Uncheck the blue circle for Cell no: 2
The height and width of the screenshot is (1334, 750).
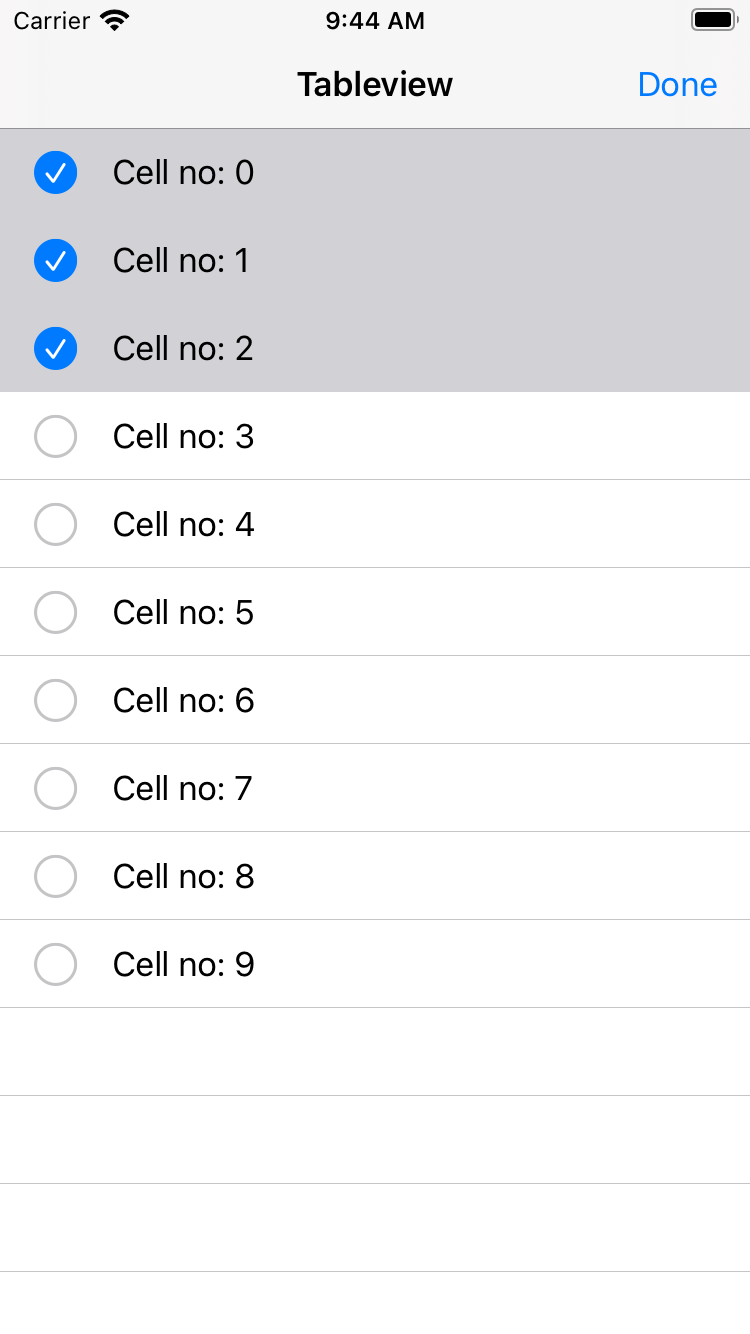click(56, 349)
